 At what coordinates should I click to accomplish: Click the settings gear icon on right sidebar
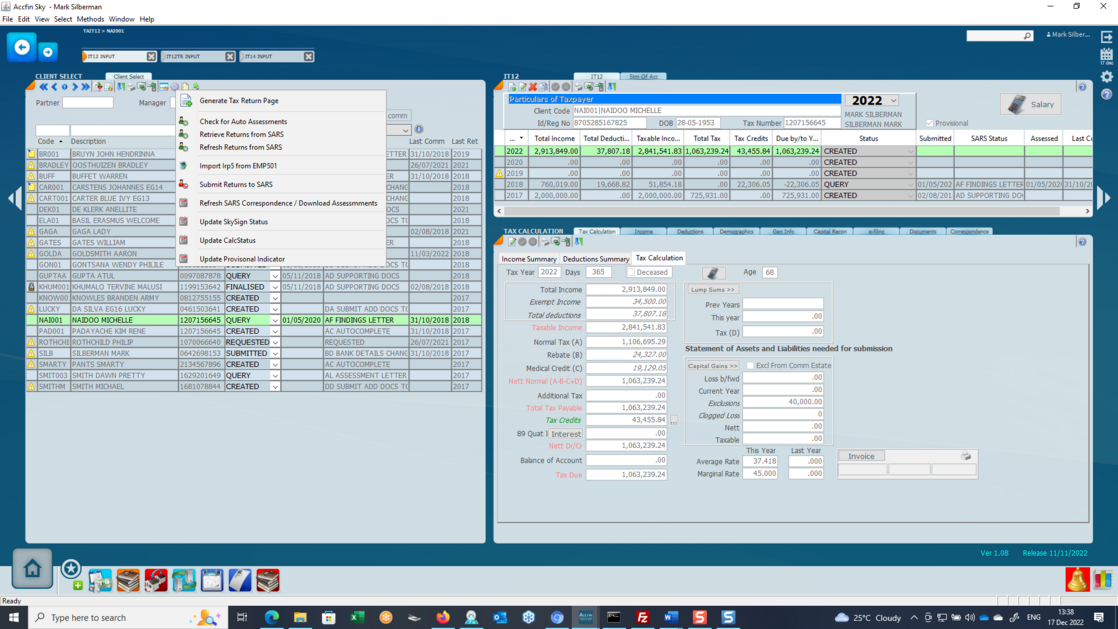pos(1106,77)
